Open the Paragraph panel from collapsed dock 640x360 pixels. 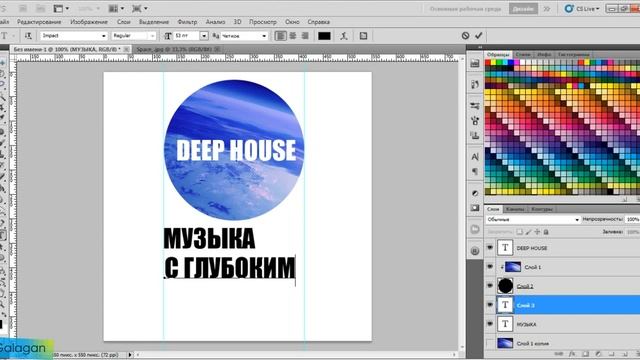(x=475, y=171)
